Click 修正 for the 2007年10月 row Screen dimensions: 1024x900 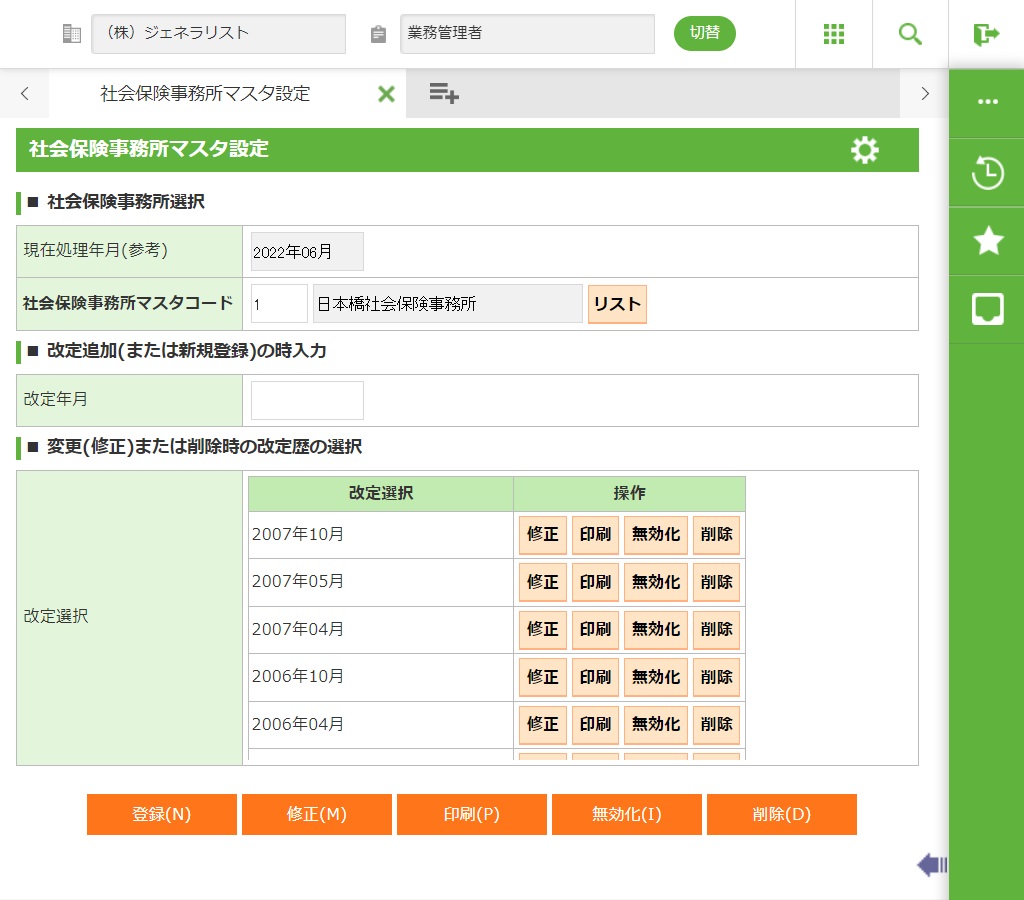point(542,535)
